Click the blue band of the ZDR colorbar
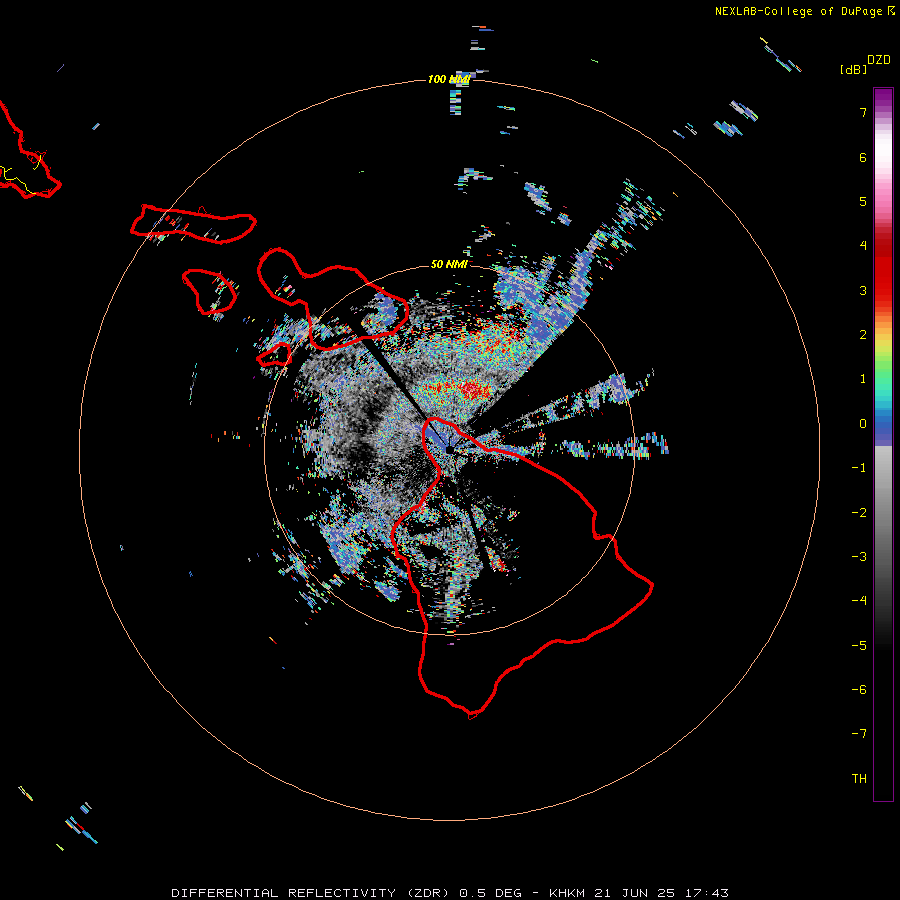This screenshot has width=900, height=900. pos(883,428)
